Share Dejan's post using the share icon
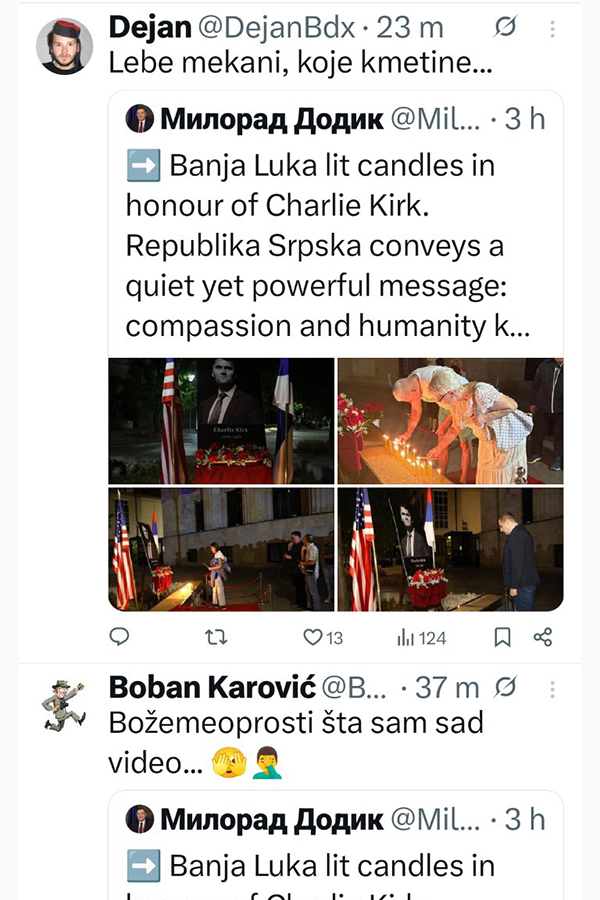600x900 pixels. [x=543, y=637]
